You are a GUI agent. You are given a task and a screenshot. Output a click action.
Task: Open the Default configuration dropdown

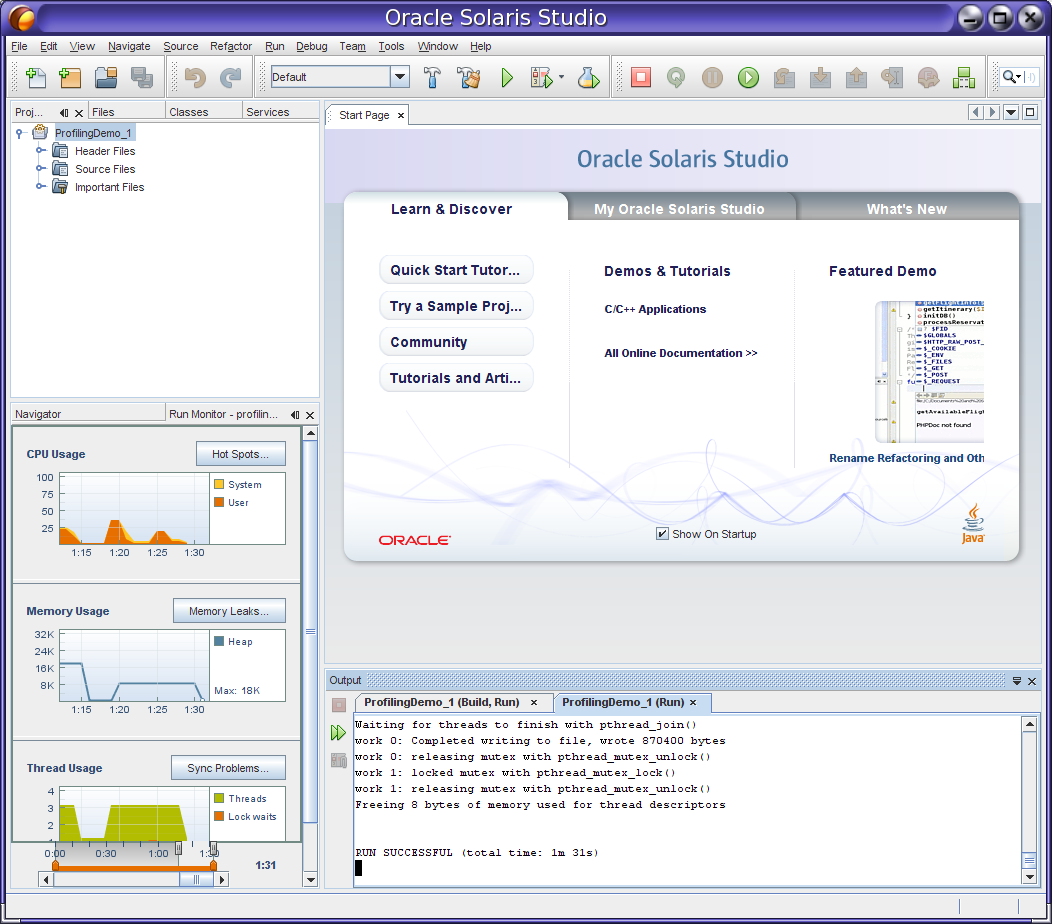pos(400,76)
